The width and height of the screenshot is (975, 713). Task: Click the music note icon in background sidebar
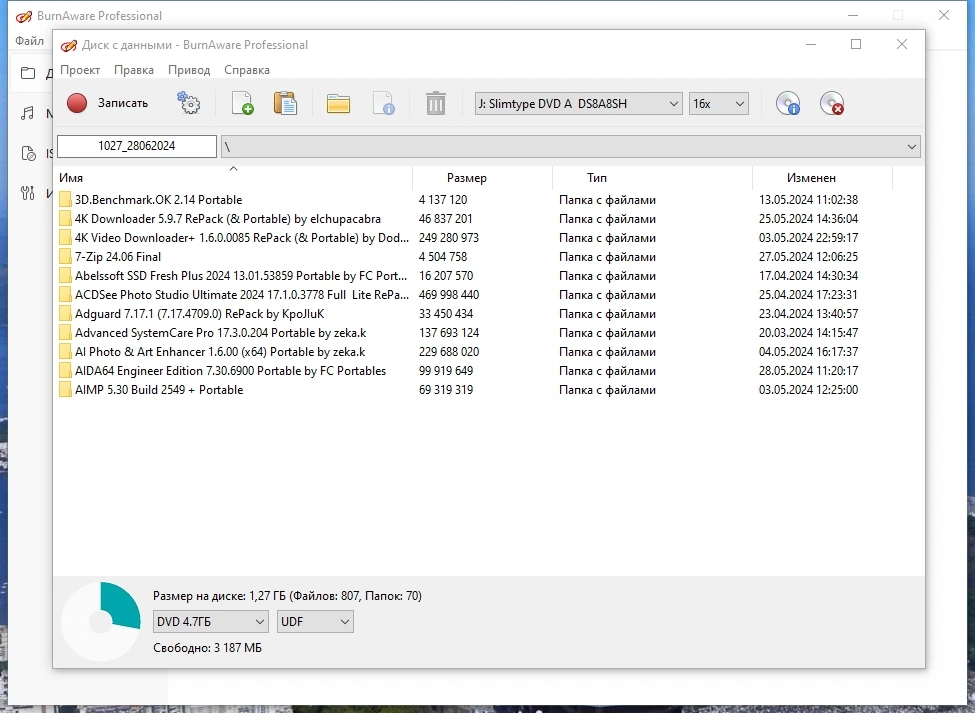point(28,113)
